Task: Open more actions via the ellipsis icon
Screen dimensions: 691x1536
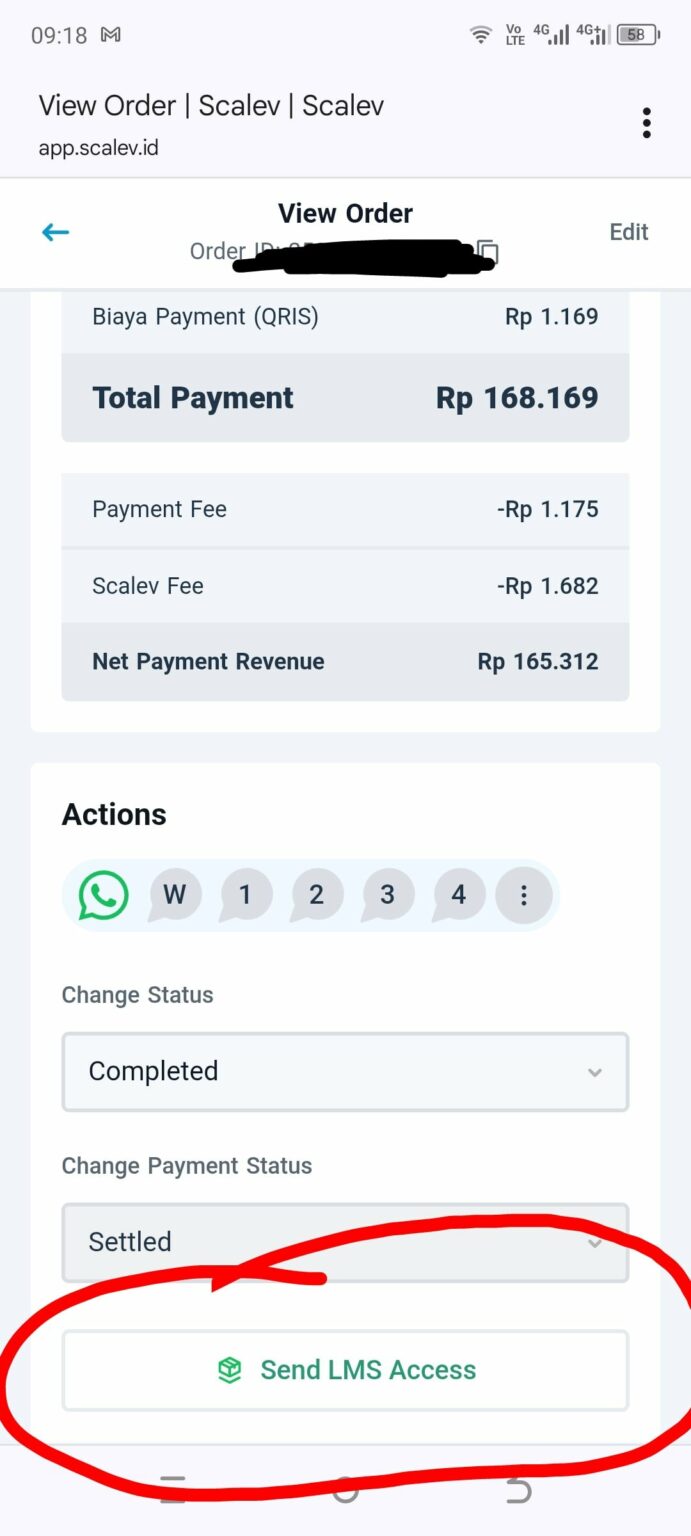Action: [x=524, y=895]
